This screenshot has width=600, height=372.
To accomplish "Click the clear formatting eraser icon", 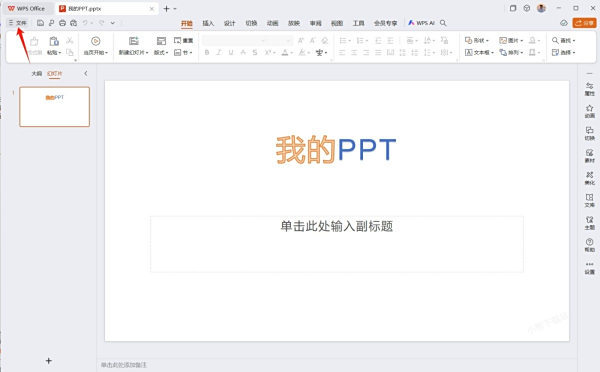I will (325, 41).
